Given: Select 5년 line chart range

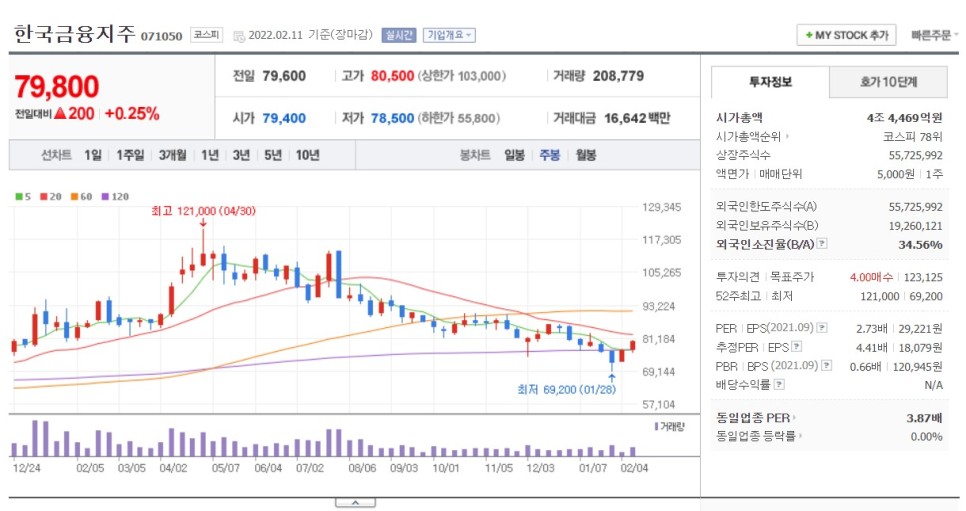Looking at the screenshot, I should pyautogui.click(x=273, y=155).
